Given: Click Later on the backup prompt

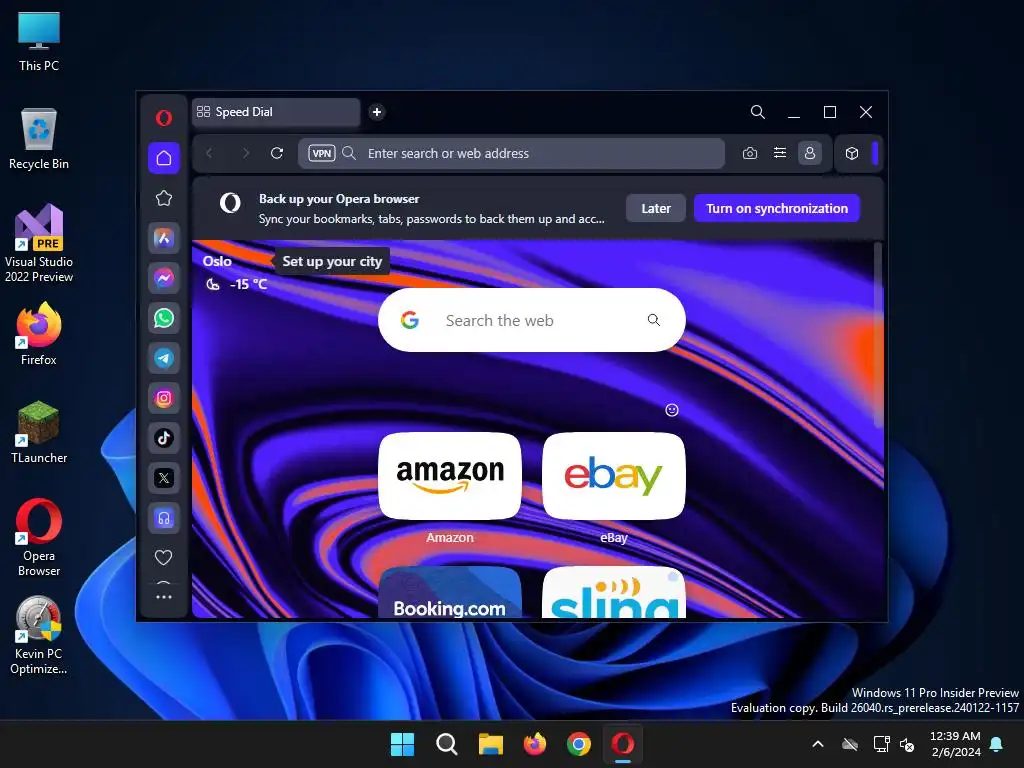Looking at the screenshot, I should [656, 208].
